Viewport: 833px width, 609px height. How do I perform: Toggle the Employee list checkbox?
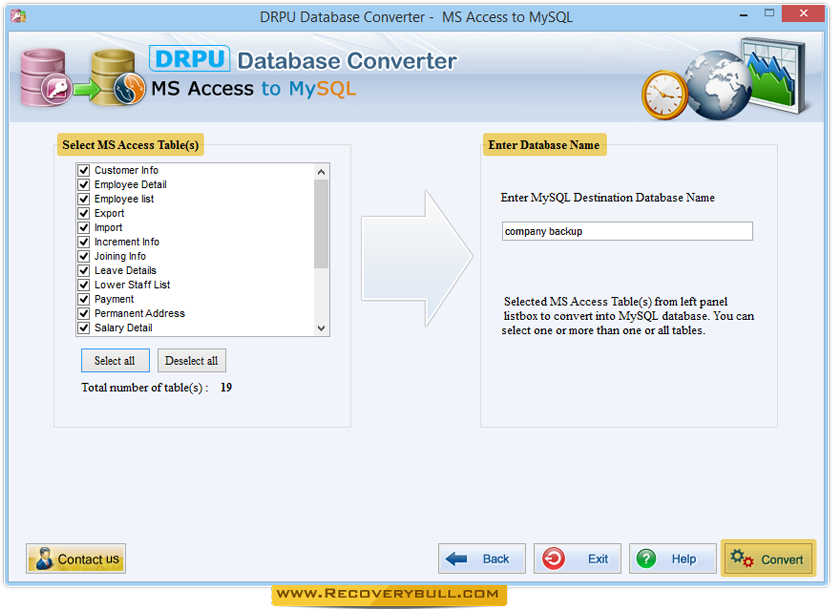pos(83,199)
